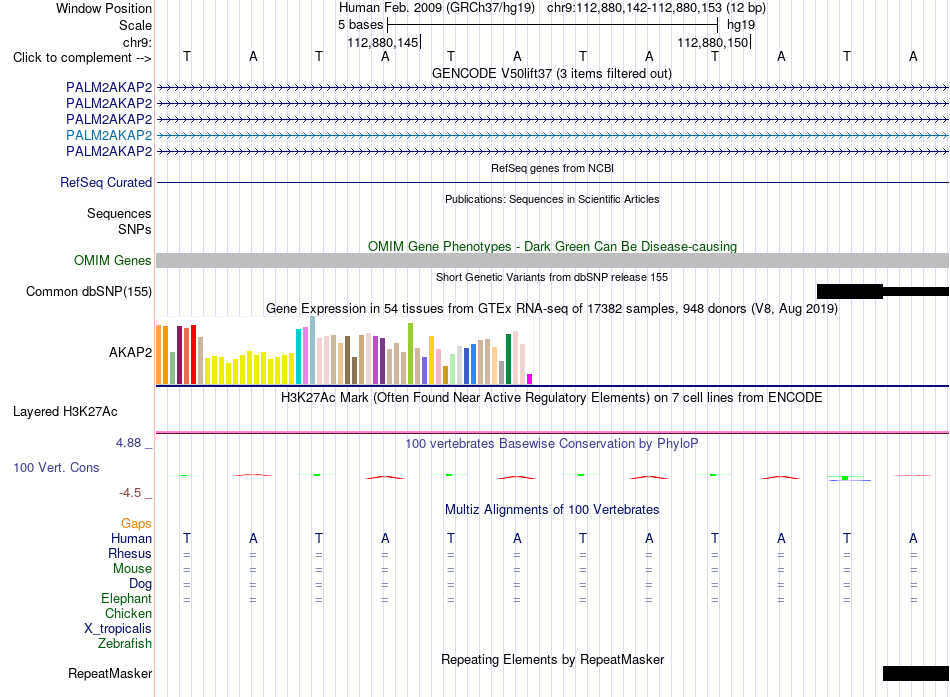The height and width of the screenshot is (697, 950).
Task: Click the 112,880,150 position marker
Action: (714, 42)
